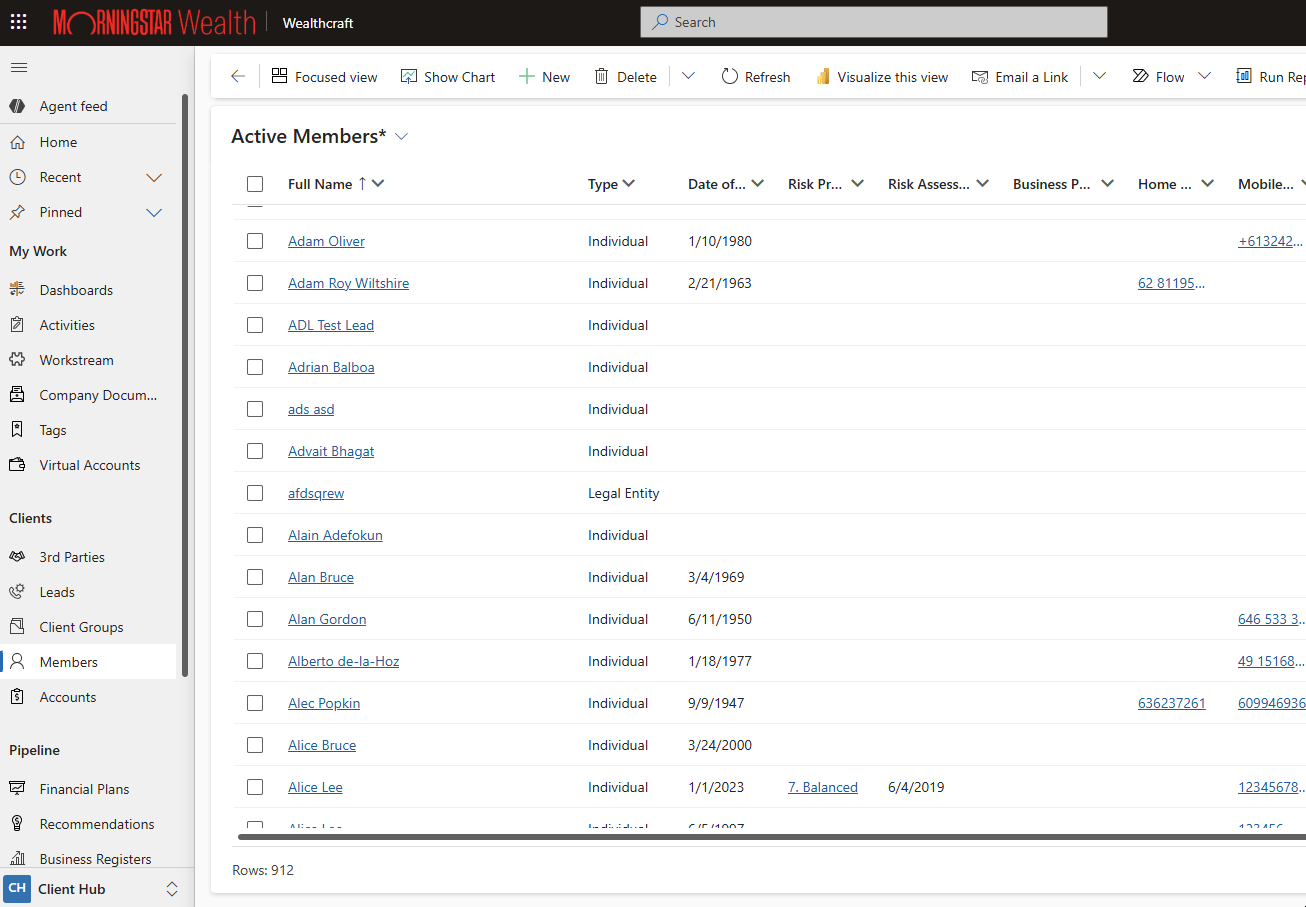Select the Adam Roy Wiltshire row checkbox
The image size is (1306, 907).
255,283
